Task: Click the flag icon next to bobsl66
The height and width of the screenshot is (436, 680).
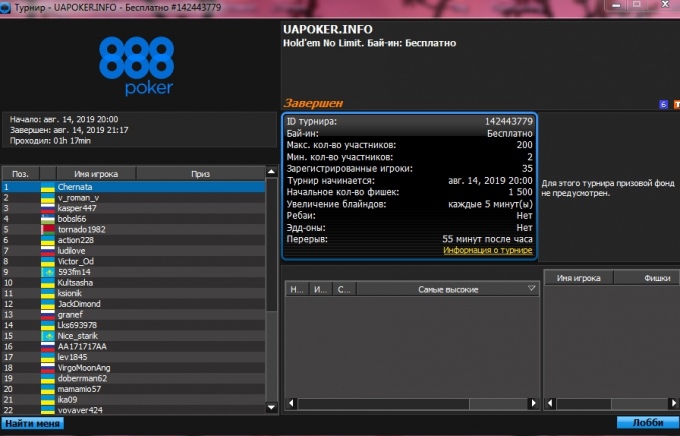Action: click(48, 219)
